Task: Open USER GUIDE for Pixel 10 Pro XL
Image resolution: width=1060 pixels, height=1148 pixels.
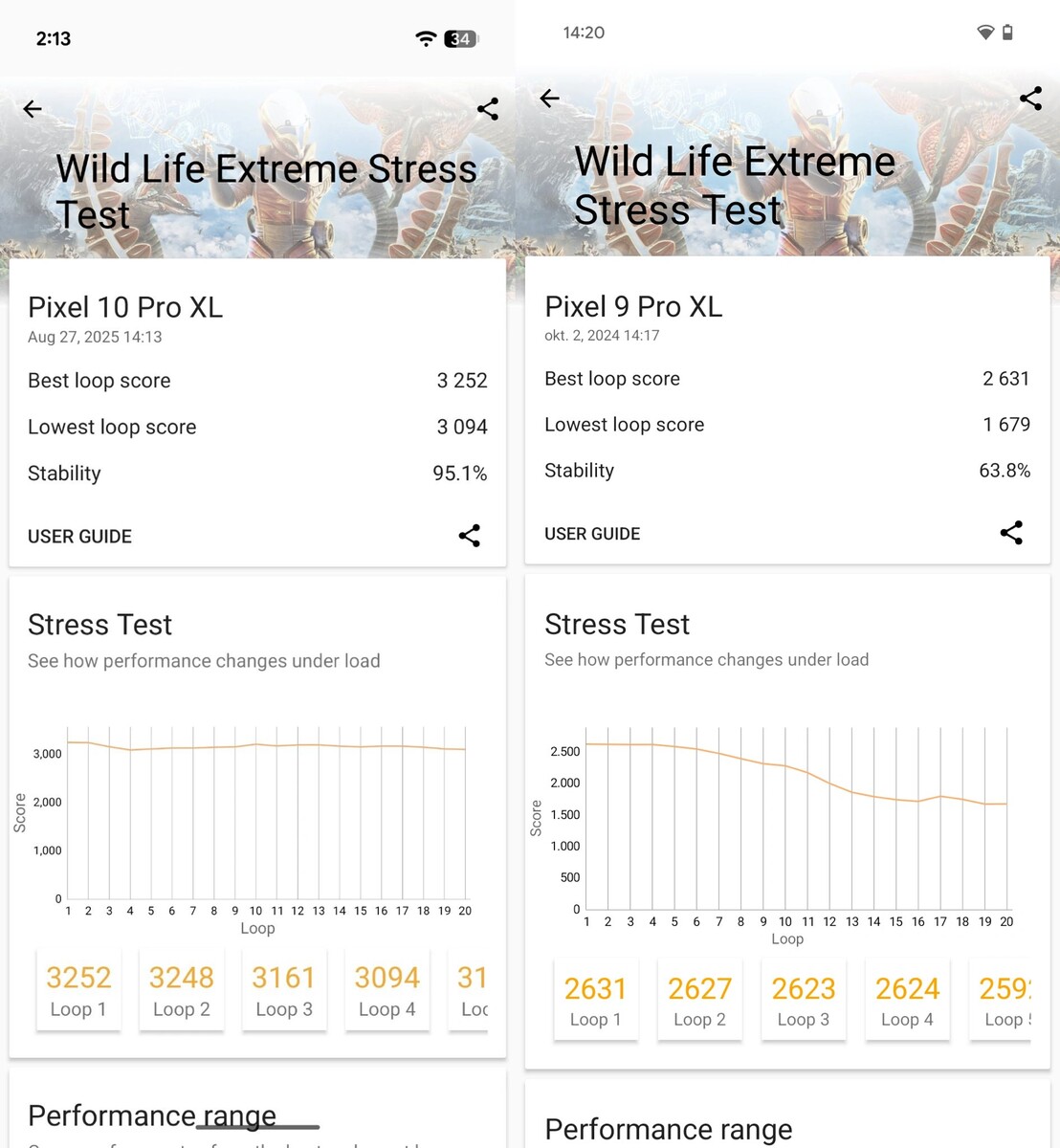Action: pos(79,537)
